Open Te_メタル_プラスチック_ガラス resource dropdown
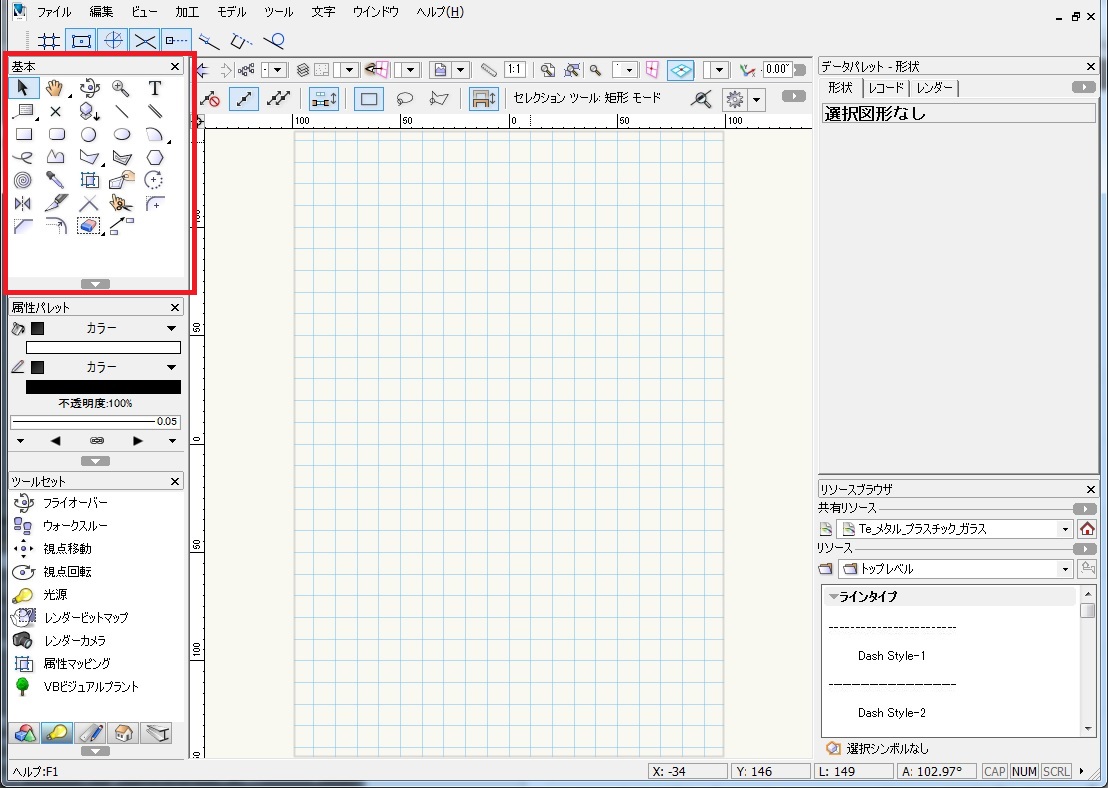 [1065, 529]
